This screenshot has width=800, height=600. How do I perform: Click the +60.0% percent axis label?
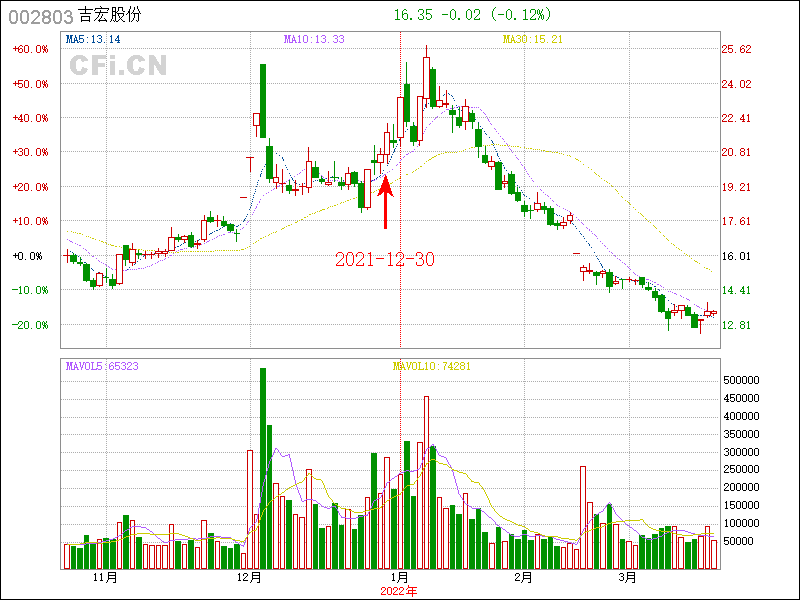pyautogui.click(x=30, y=49)
